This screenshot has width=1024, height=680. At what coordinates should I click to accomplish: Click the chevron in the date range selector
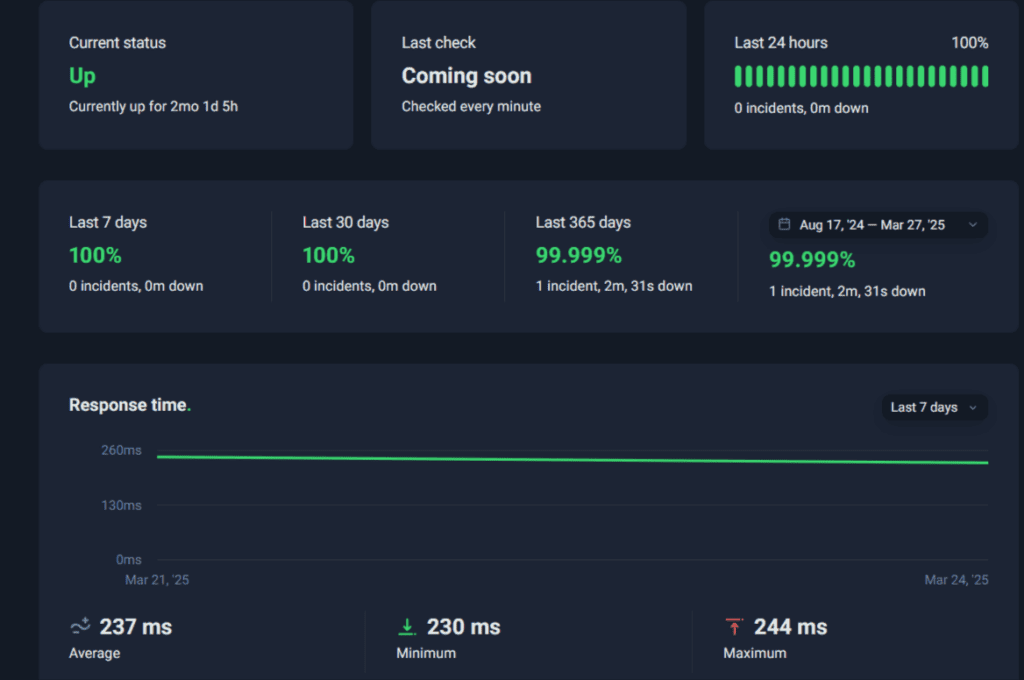click(973, 225)
